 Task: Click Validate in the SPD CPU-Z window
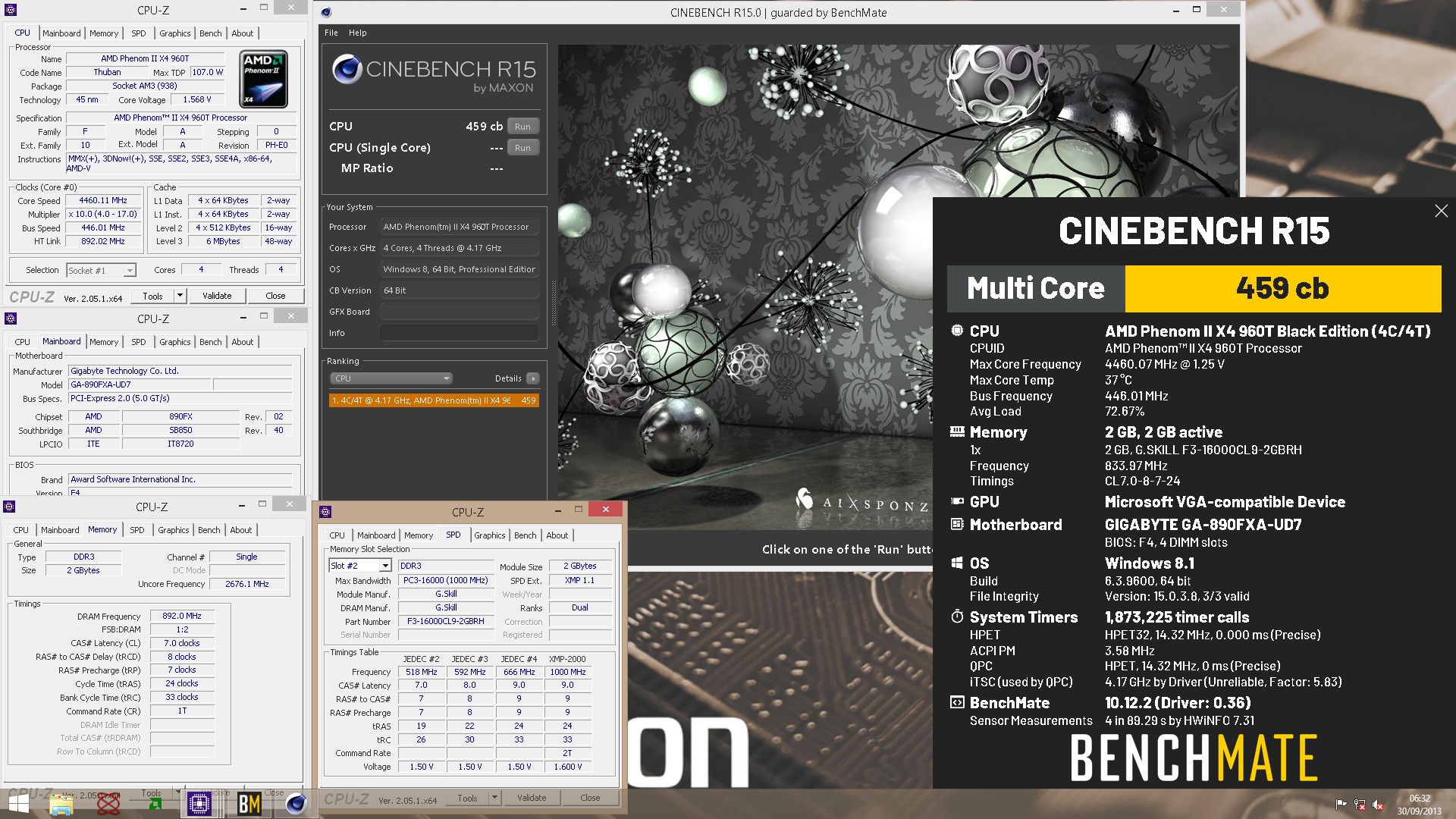pos(532,798)
